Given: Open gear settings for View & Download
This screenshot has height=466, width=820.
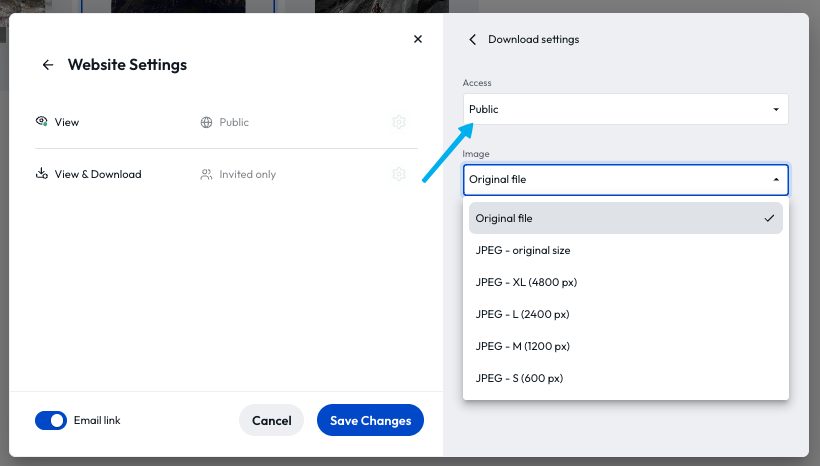Looking at the screenshot, I should [399, 174].
